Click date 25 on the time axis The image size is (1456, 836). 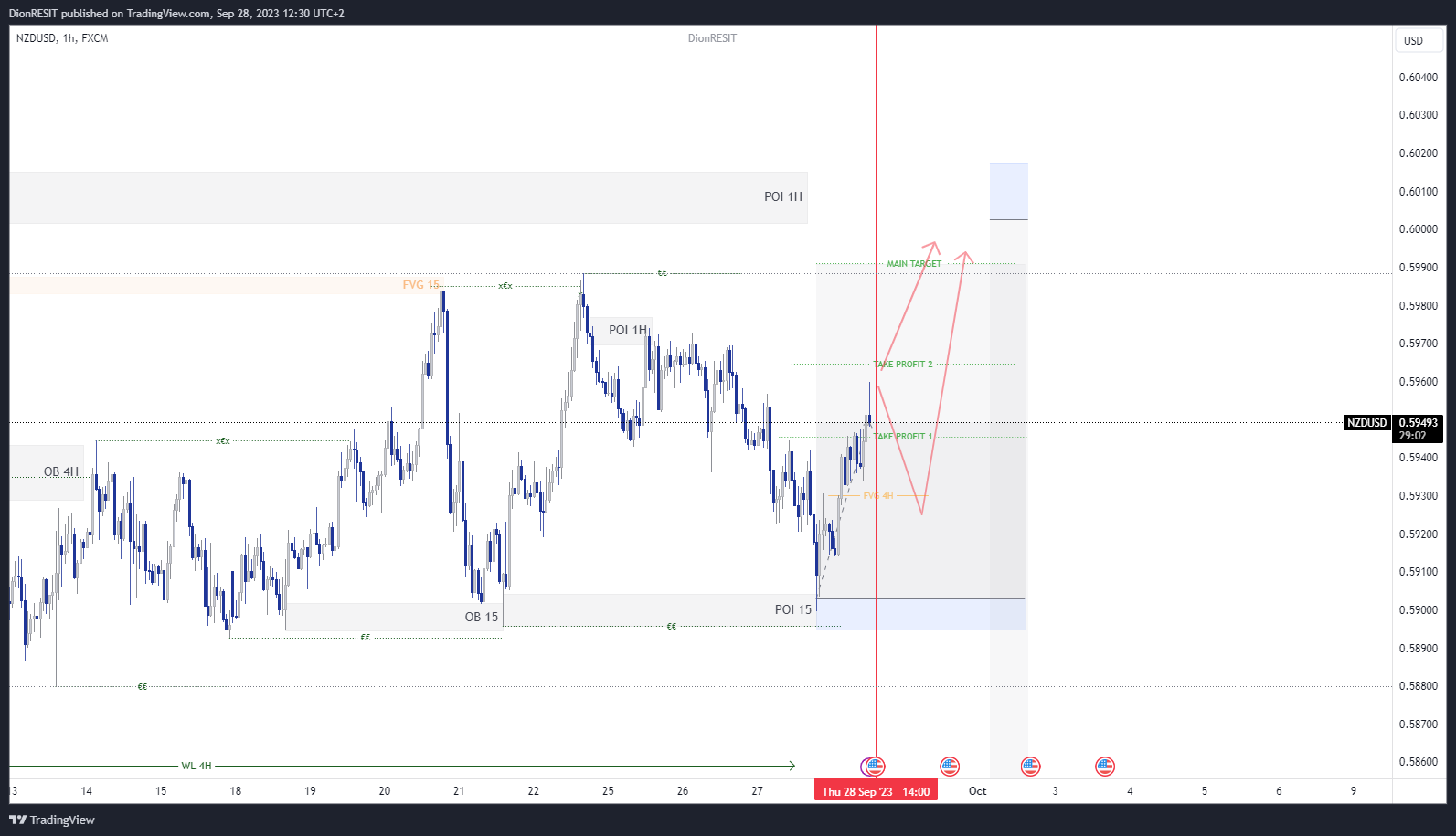point(608,791)
